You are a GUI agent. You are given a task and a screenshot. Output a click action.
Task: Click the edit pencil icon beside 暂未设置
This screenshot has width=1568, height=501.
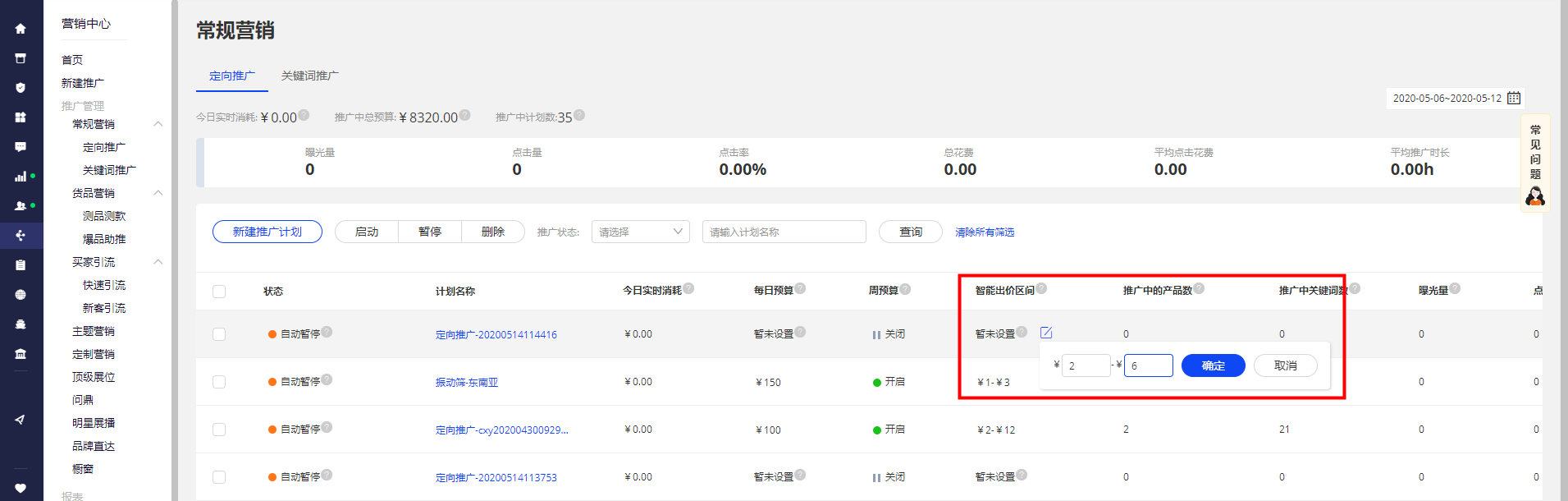pyautogui.click(x=1046, y=333)
